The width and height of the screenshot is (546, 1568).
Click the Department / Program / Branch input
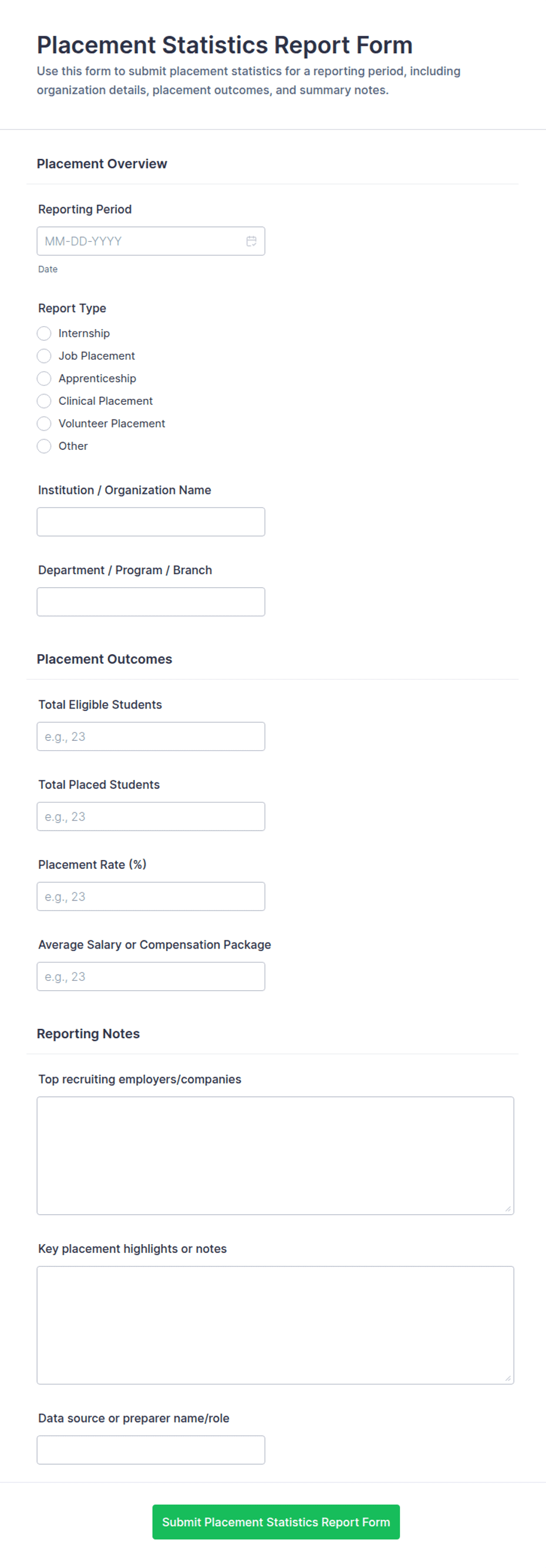[x=150, y=601]
